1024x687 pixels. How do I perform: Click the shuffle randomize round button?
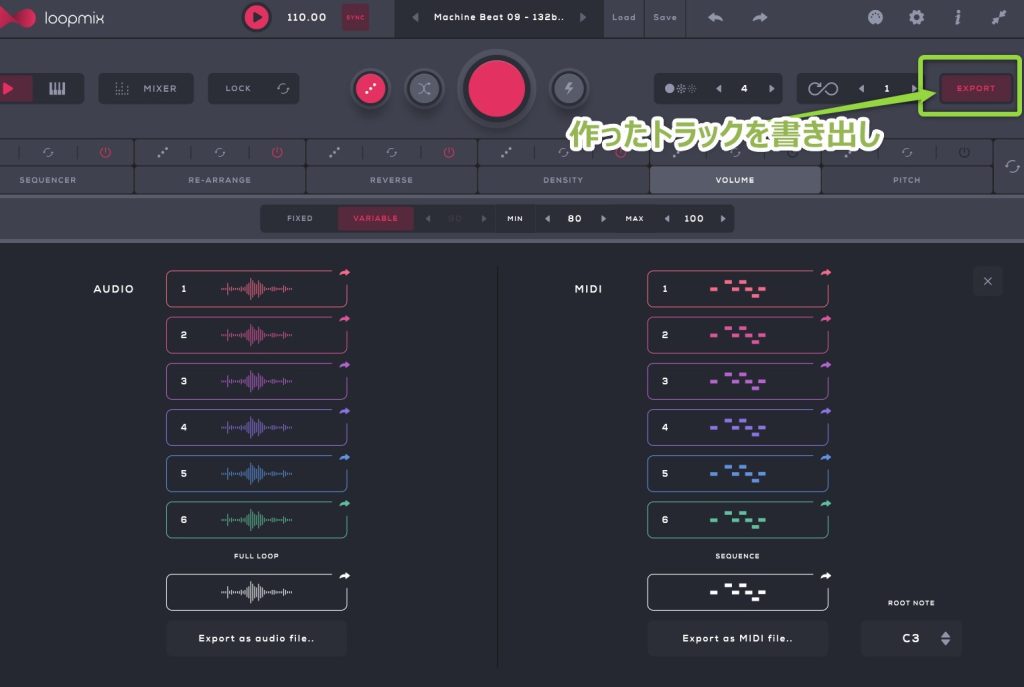424,88
